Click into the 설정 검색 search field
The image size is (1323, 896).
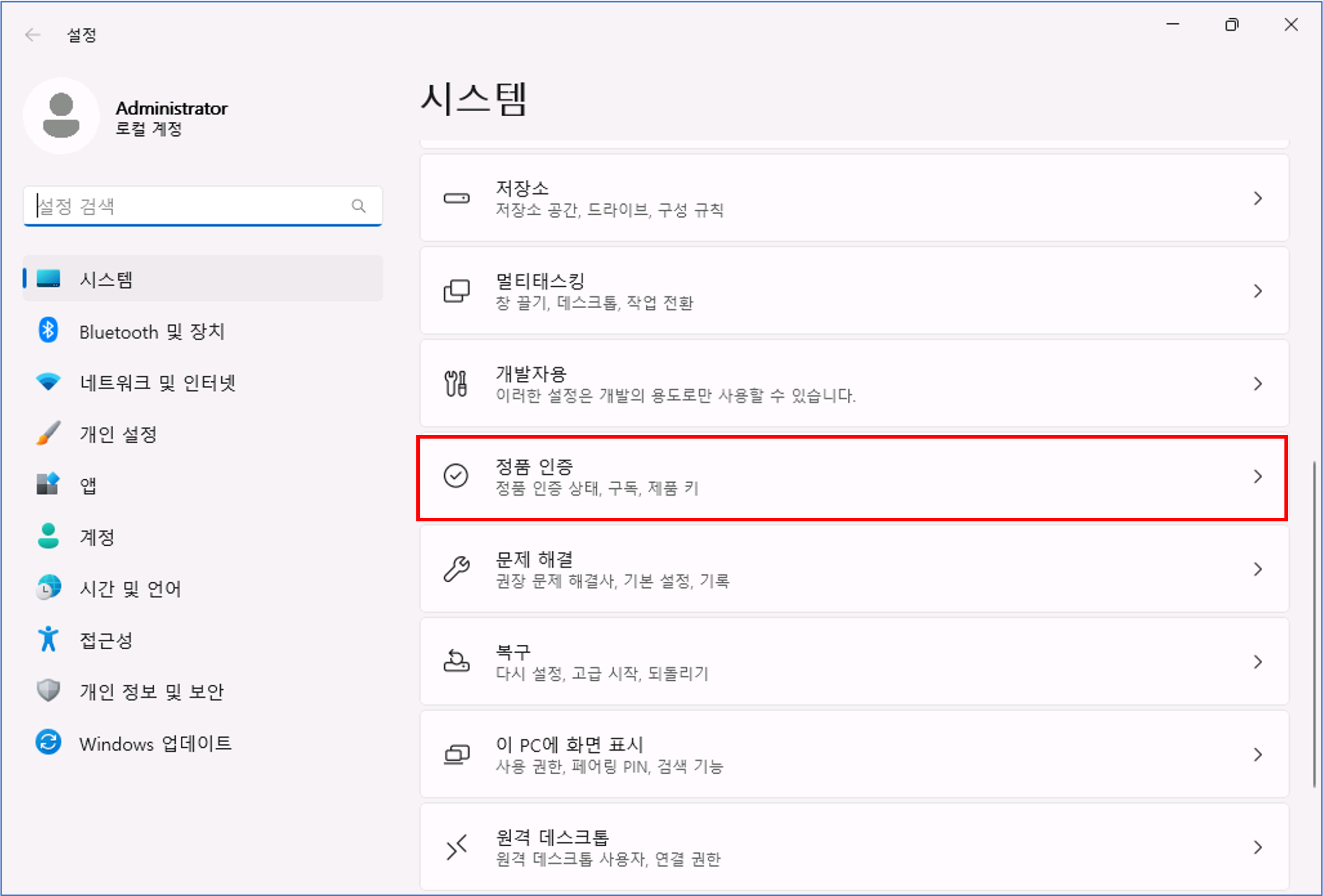(x=188, y=206)
